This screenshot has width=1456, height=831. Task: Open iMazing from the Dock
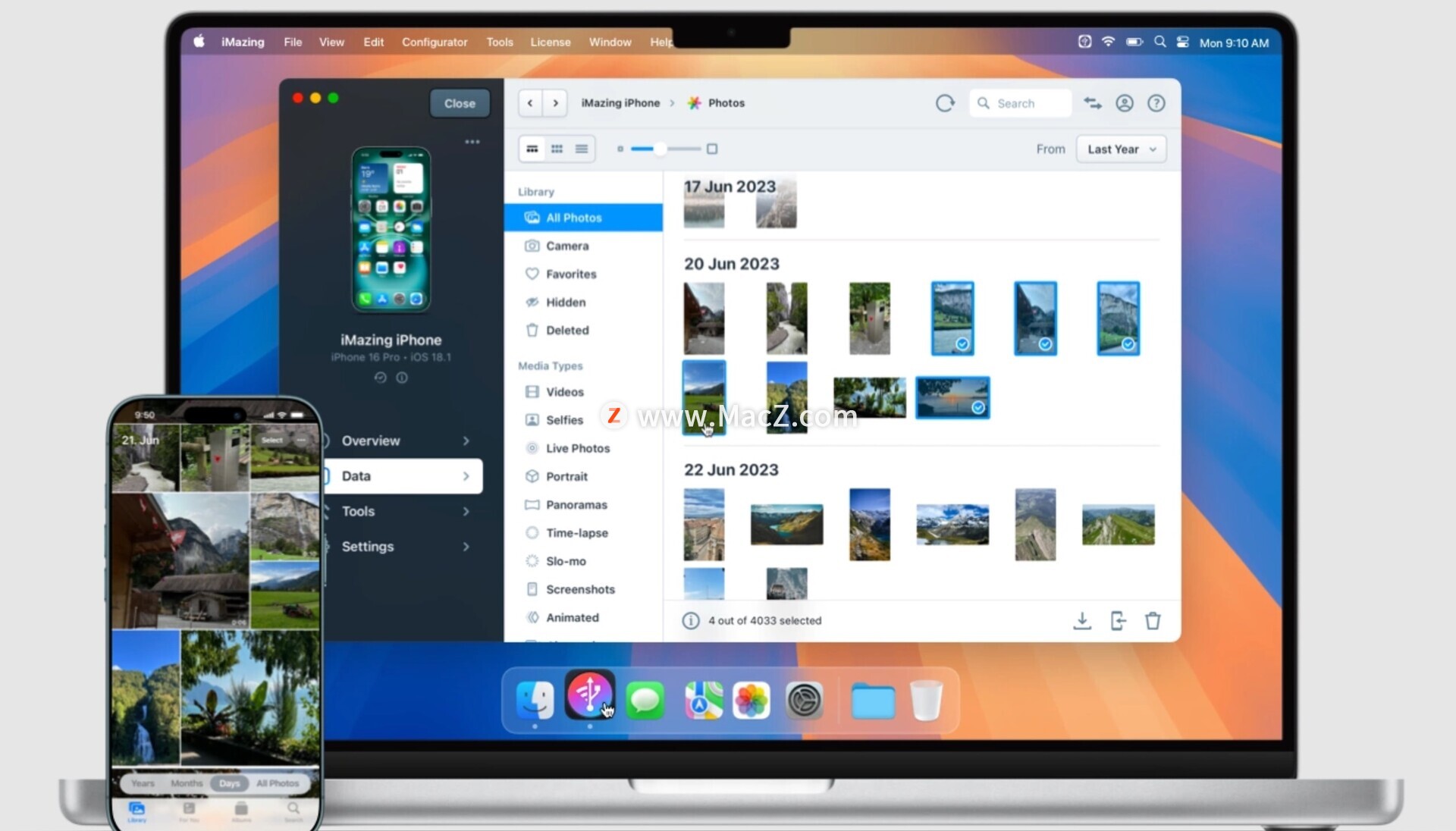(x=590, y=695)
